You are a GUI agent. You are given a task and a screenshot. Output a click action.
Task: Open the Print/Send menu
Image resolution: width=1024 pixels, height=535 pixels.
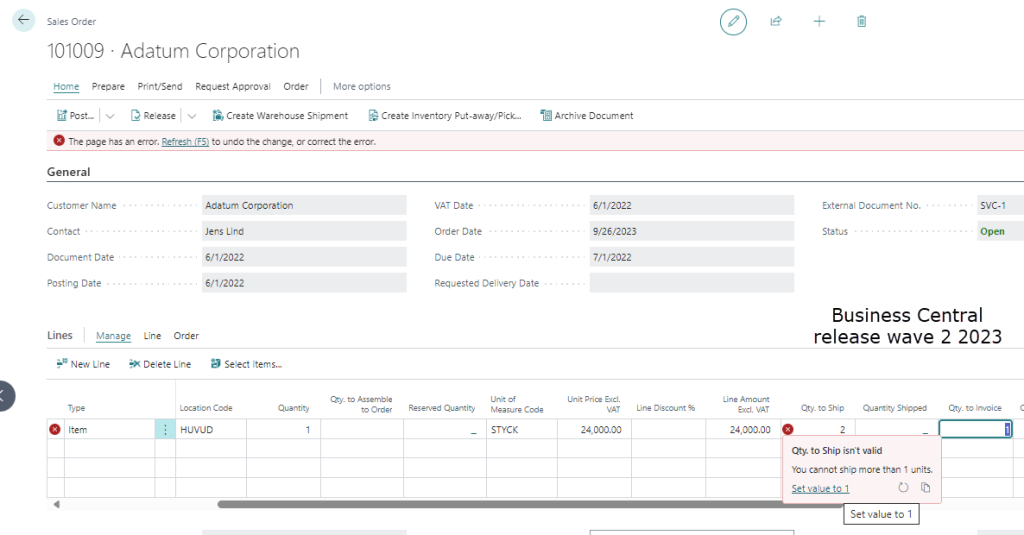160,86
